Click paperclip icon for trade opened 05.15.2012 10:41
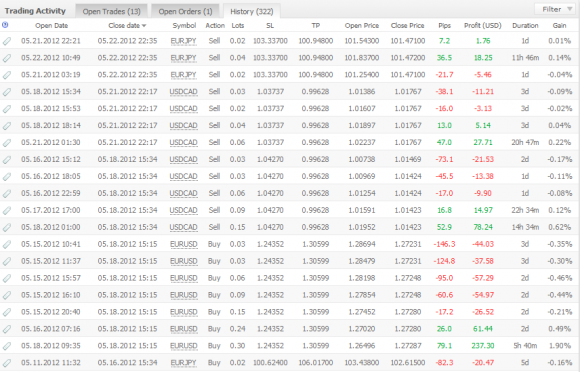This screenshot has width=580, height=372. (x=7, y=244)
